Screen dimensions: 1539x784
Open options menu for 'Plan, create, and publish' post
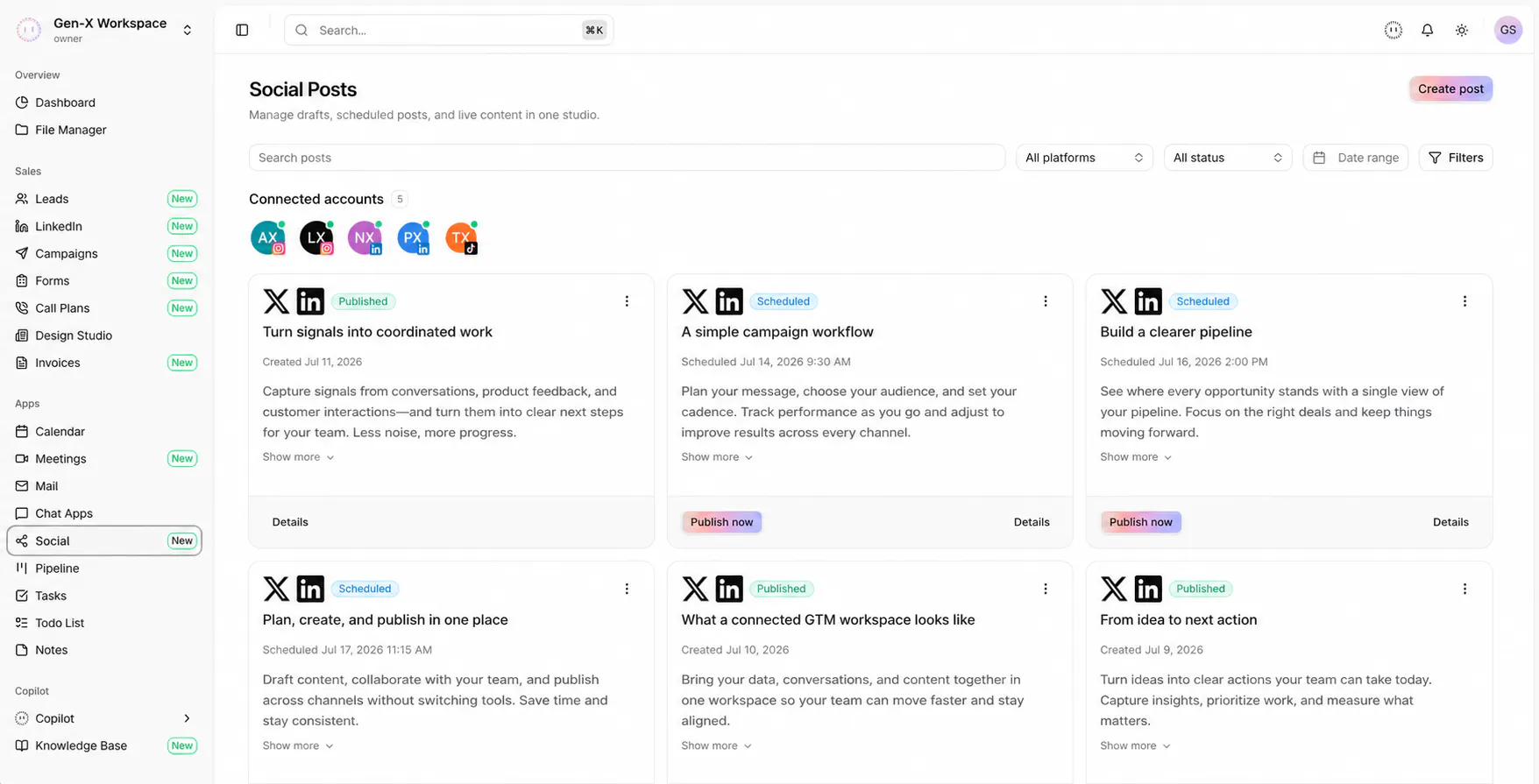tap(626, 589)
